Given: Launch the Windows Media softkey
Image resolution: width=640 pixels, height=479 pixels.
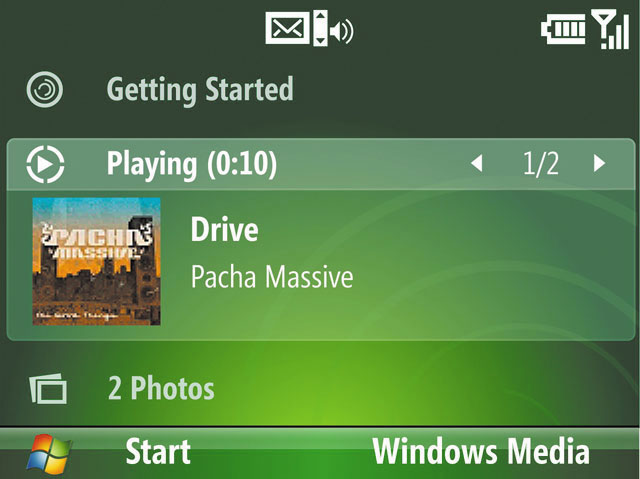Looking at the screenshot, I should click(x=481, y=451).
